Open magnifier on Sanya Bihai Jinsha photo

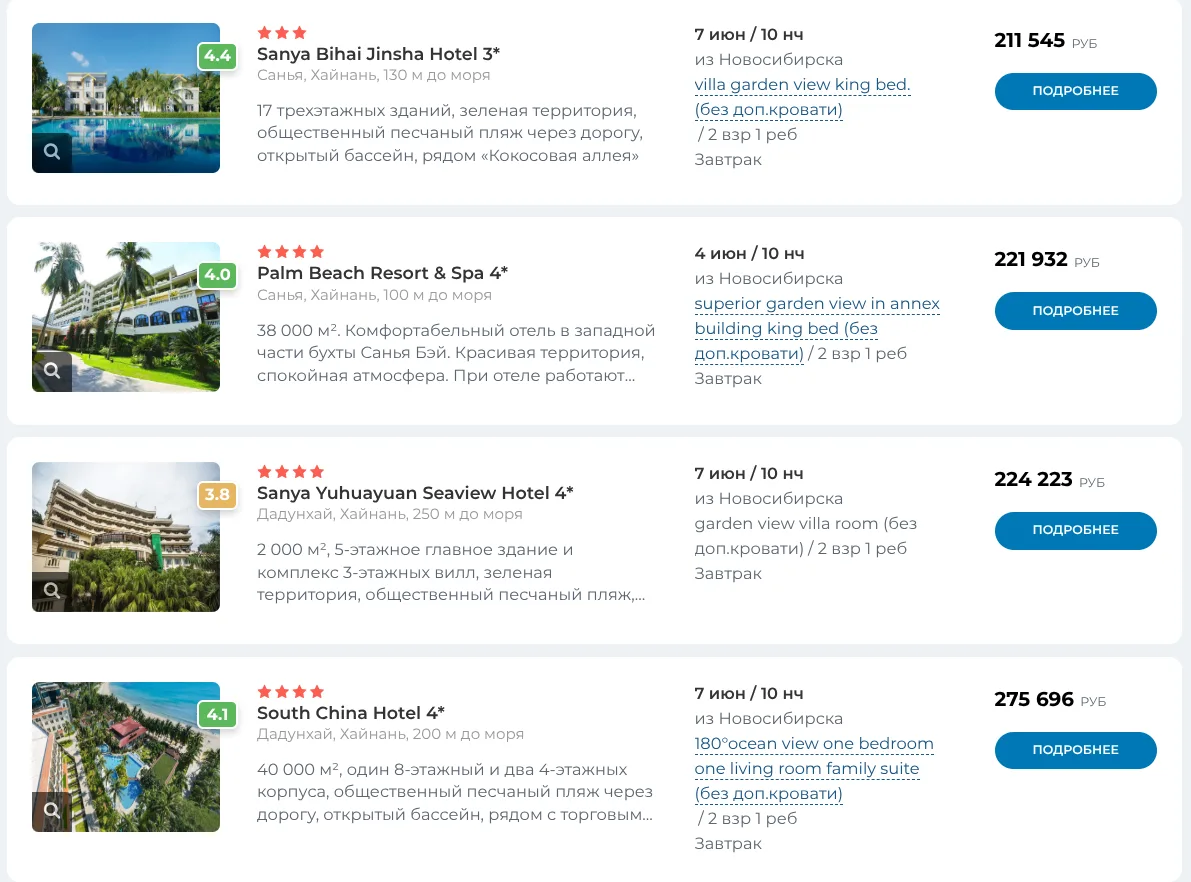[x=52, y=152]
